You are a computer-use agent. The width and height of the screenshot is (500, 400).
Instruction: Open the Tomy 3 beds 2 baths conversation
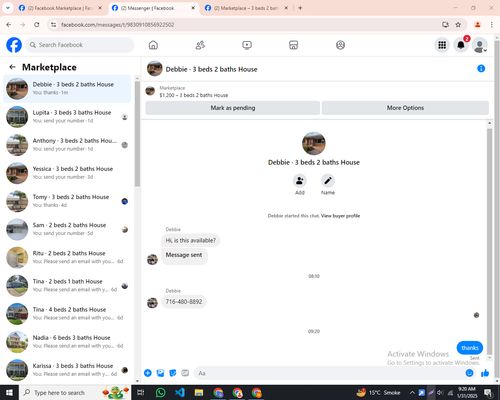[67, 201]
